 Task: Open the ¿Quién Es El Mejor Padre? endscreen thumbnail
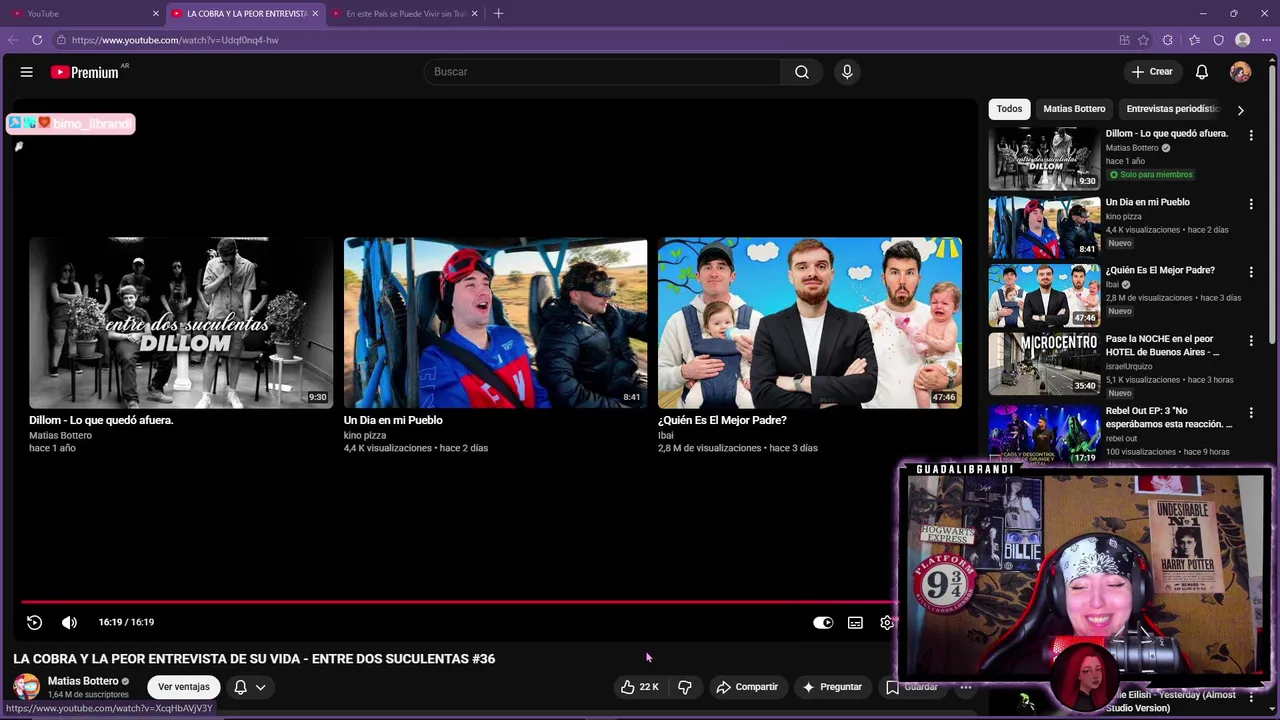pos(810,323)
